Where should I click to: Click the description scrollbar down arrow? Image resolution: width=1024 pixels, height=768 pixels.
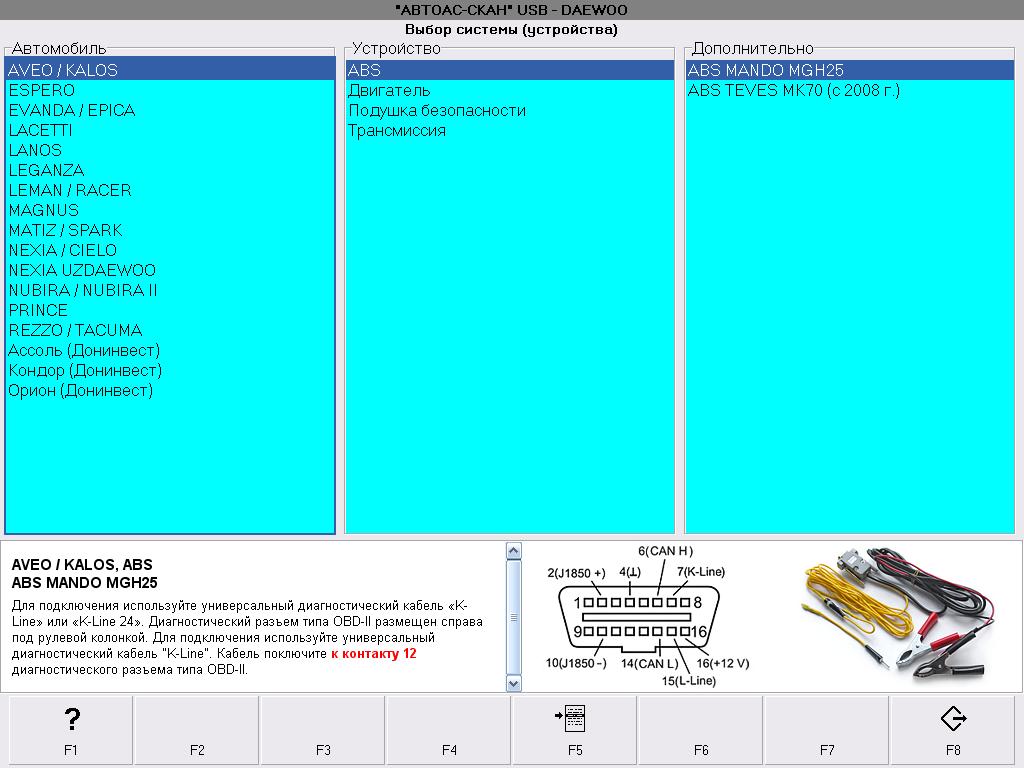tap(514, 683)
